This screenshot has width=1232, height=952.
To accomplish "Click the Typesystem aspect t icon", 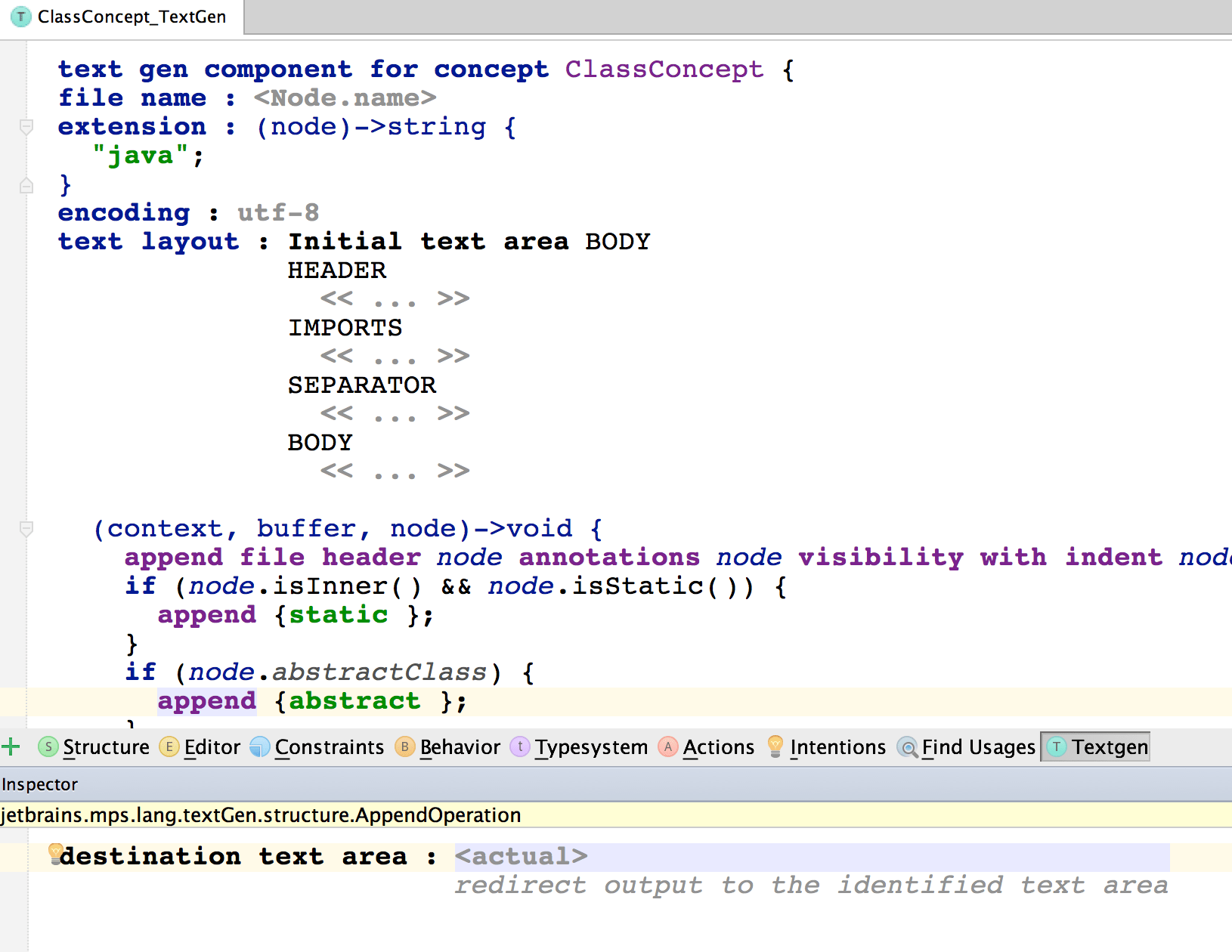I will (520, 747).
